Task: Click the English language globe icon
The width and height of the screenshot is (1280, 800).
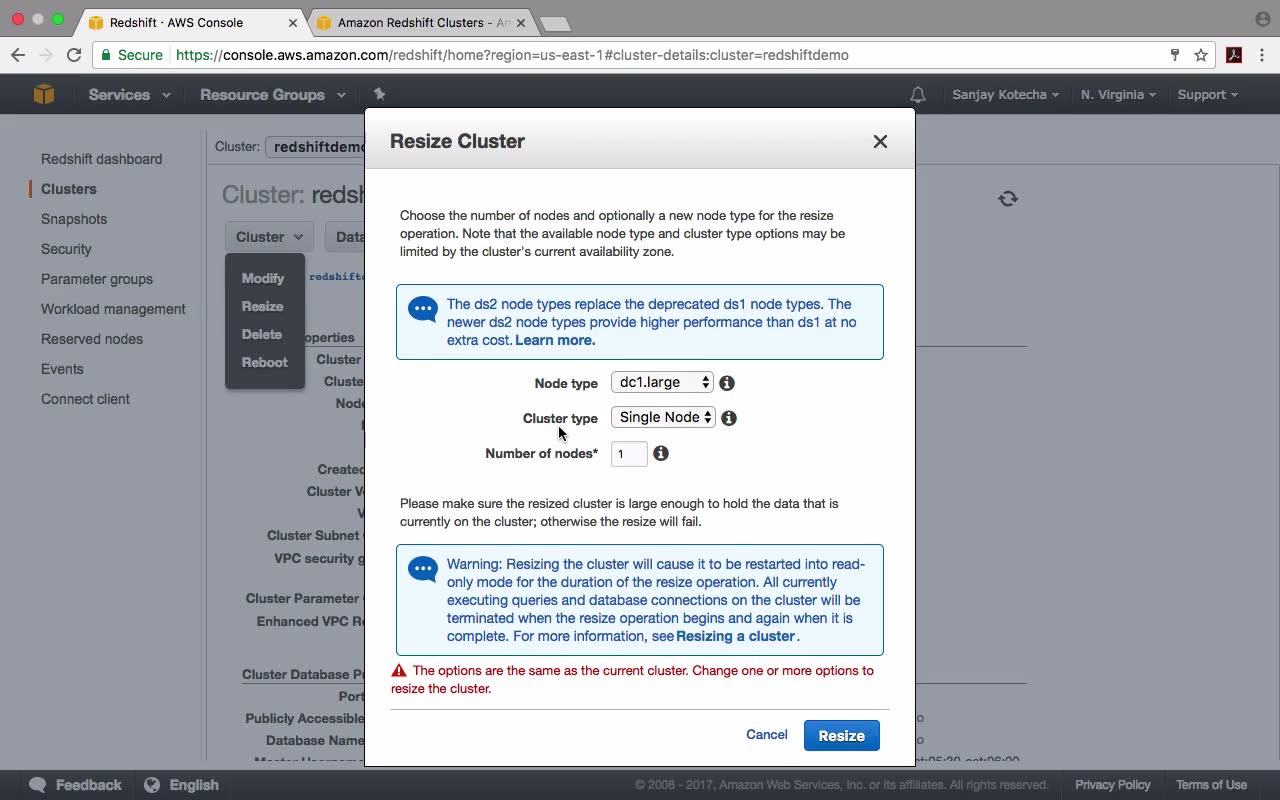Action: pos(152,785)
